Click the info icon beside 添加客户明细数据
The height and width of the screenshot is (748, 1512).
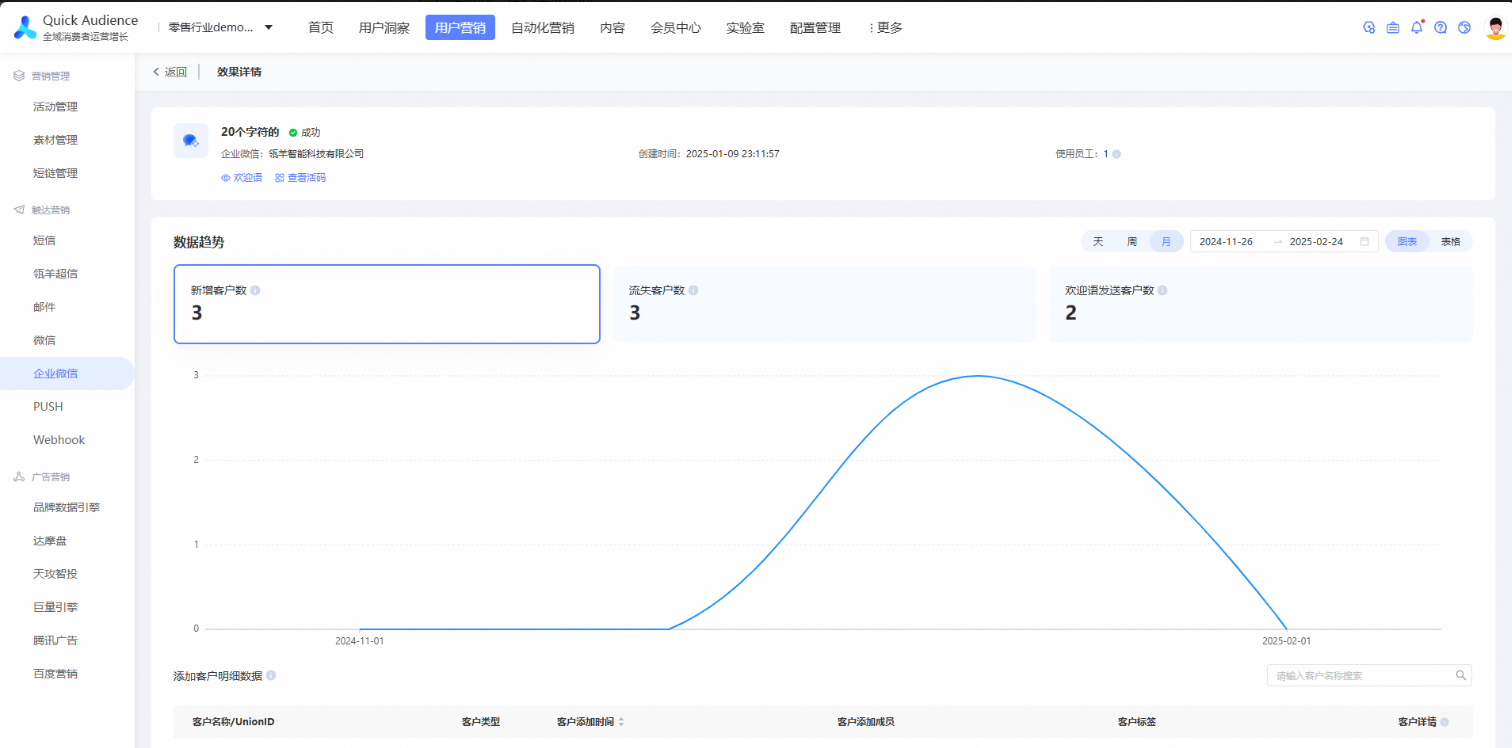271,676
